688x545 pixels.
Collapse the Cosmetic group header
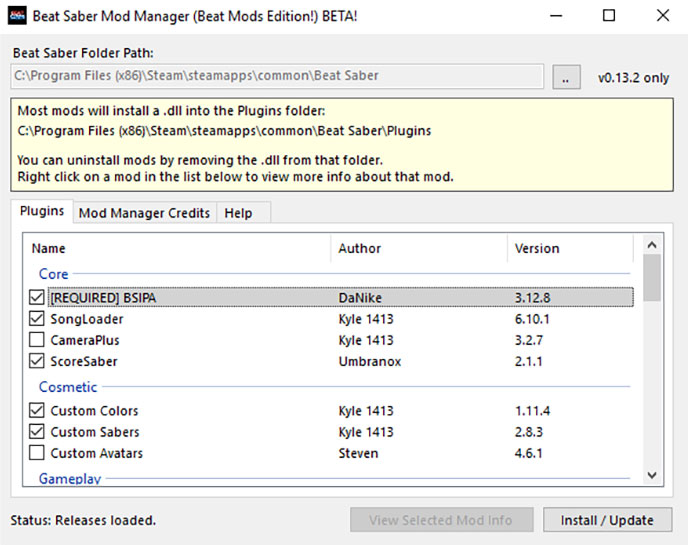point(68,387)
